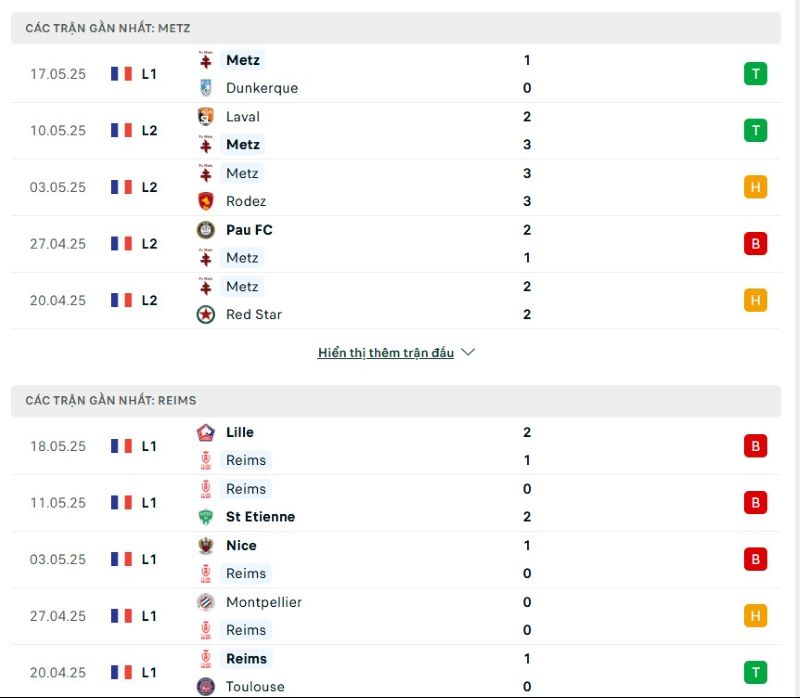Click red B badge for Lille vs Reims

pos(755,446)
